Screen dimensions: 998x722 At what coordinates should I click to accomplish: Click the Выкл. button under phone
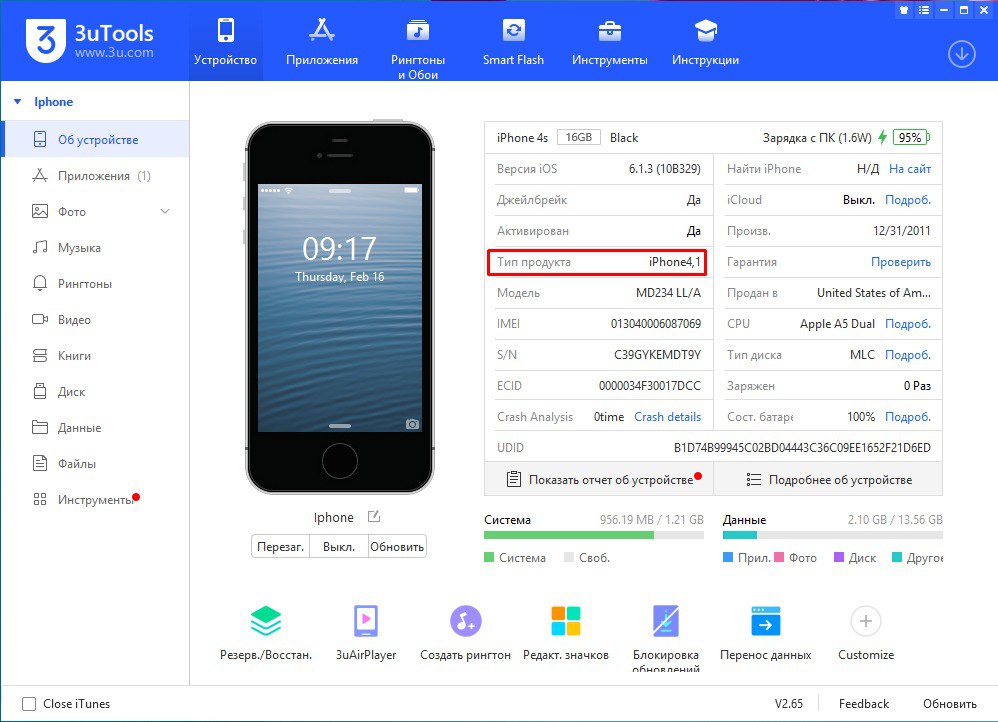[x=339, y=546]
